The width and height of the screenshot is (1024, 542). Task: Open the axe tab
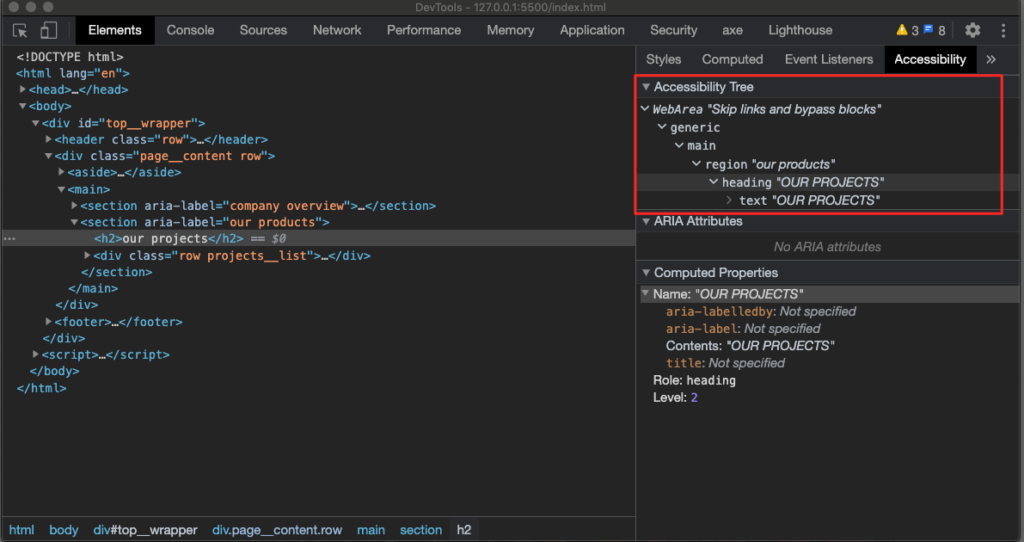(x=732, y=30)
